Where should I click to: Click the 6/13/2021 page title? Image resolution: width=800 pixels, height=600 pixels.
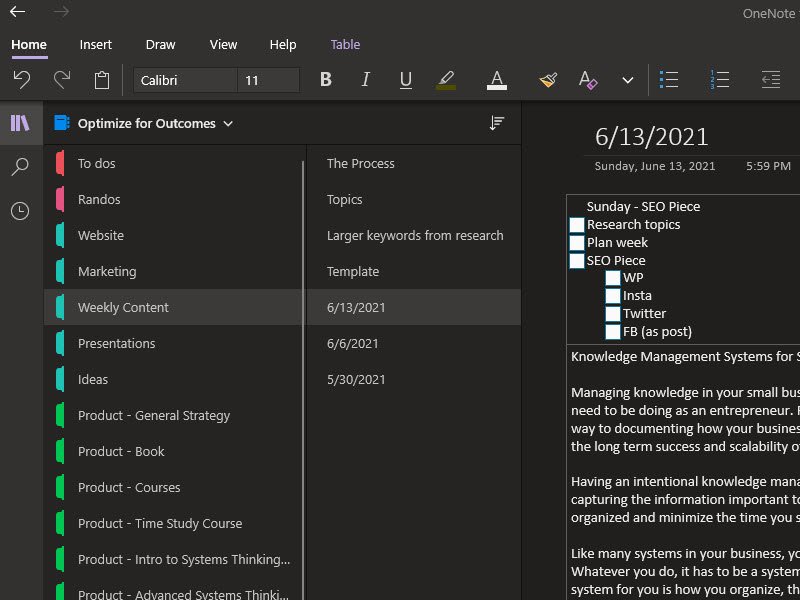(x=652, y=137)
